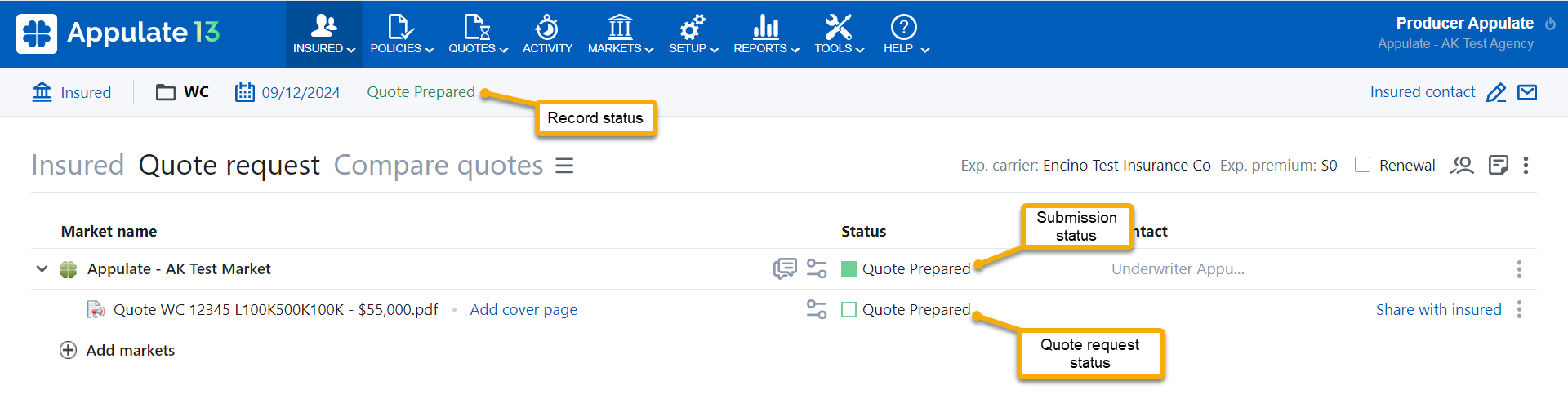Click the calendar icon next to 09/12/2024
This screenshot has width=1568, height=412.
click(x=244, y=92)
